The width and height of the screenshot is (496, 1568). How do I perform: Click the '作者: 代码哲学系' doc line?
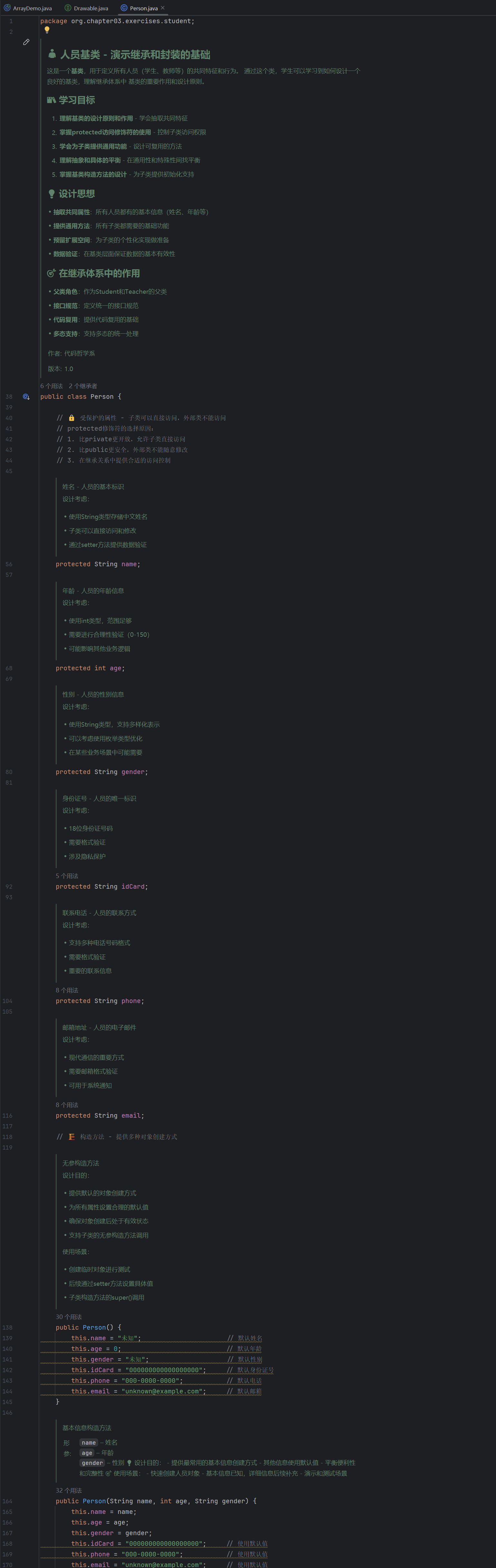point(71,354)
